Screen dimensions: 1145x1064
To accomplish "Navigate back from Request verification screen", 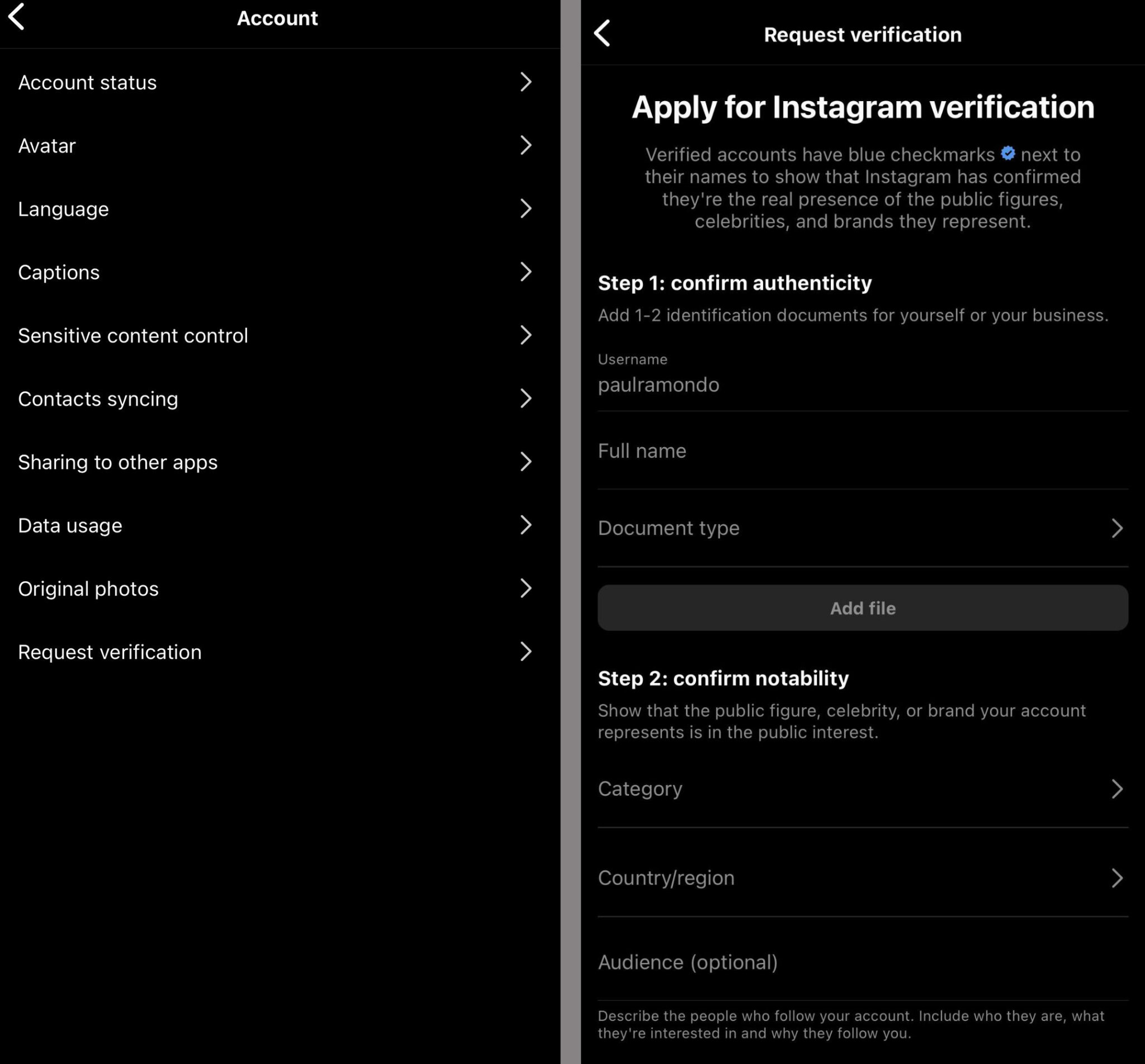I will pos(603,34).
